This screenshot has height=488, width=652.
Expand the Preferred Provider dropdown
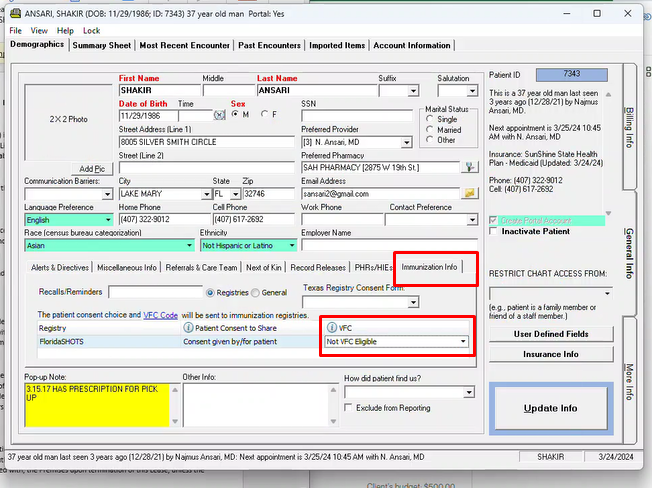coord(408,142)
